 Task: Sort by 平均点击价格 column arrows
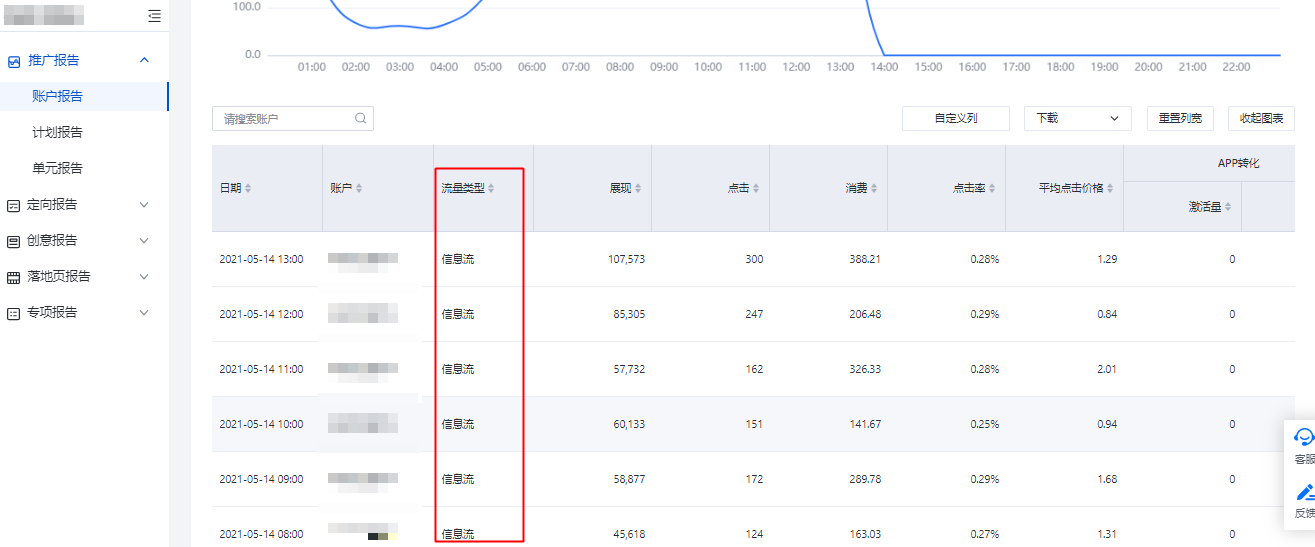click(1110, 188)
